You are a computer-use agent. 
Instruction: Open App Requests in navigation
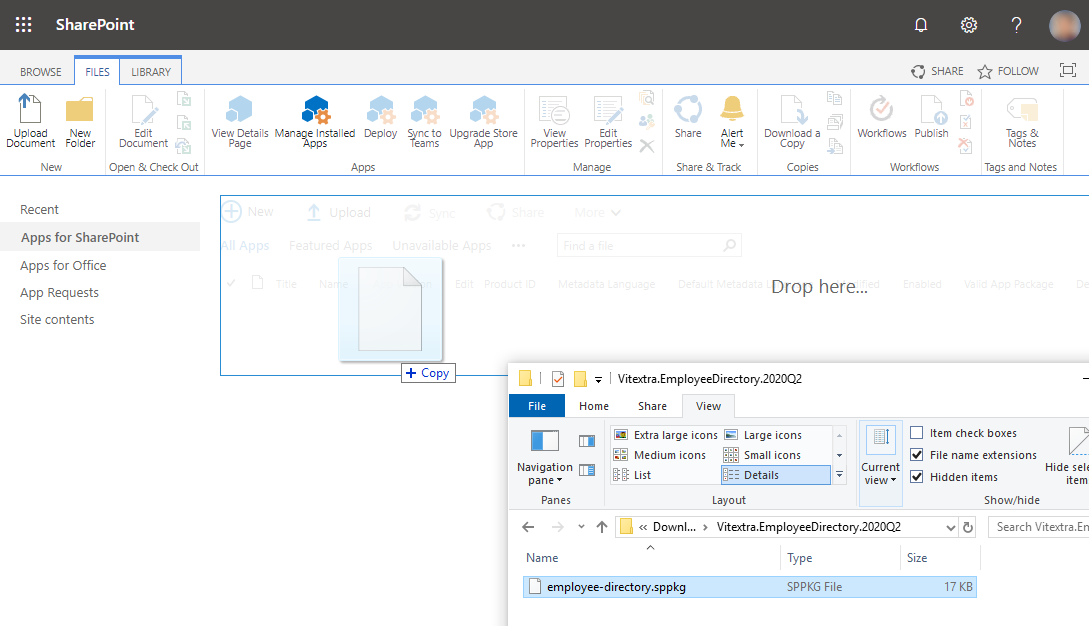tap(60, 293)
